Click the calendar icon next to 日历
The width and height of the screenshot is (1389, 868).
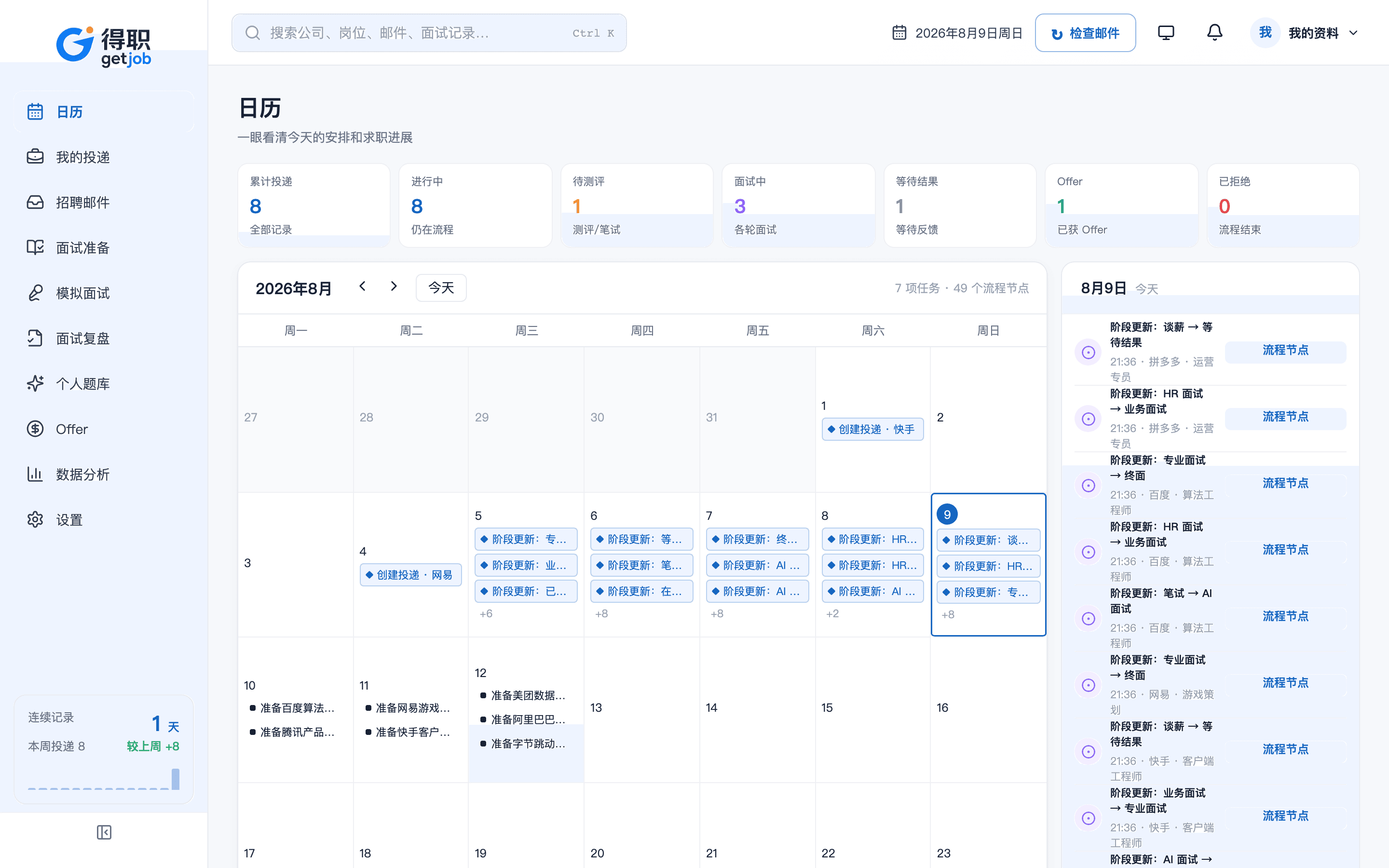[x=35, y=111]
